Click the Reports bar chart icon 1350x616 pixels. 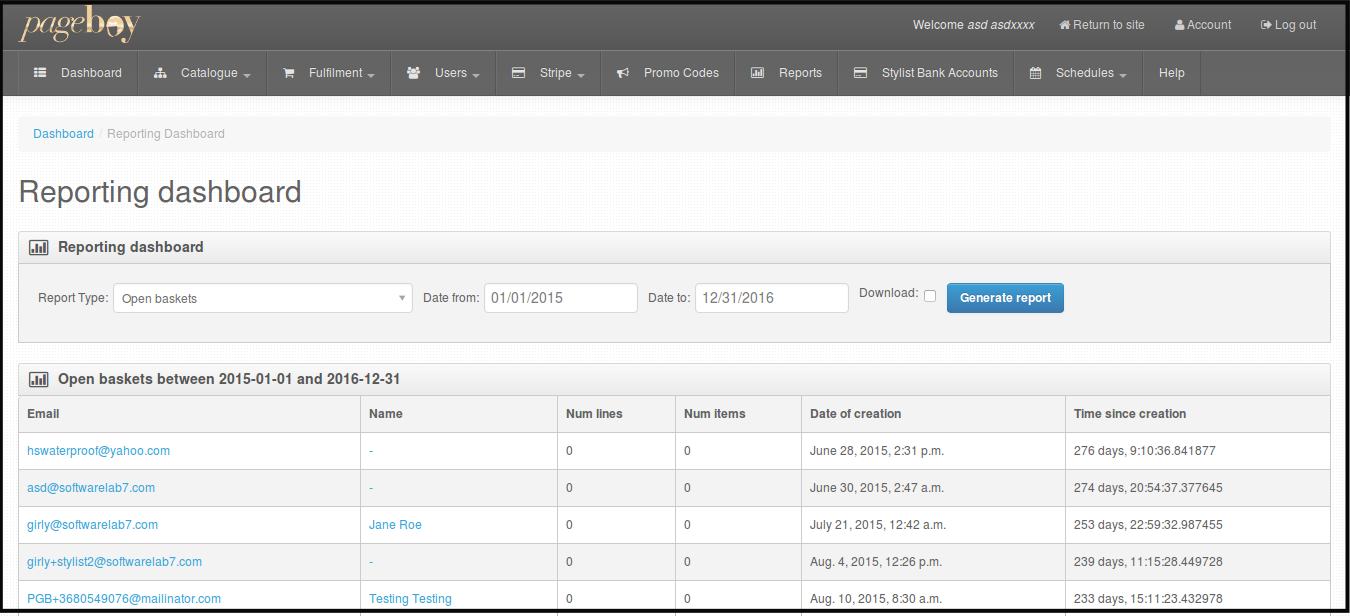[758, 73]
